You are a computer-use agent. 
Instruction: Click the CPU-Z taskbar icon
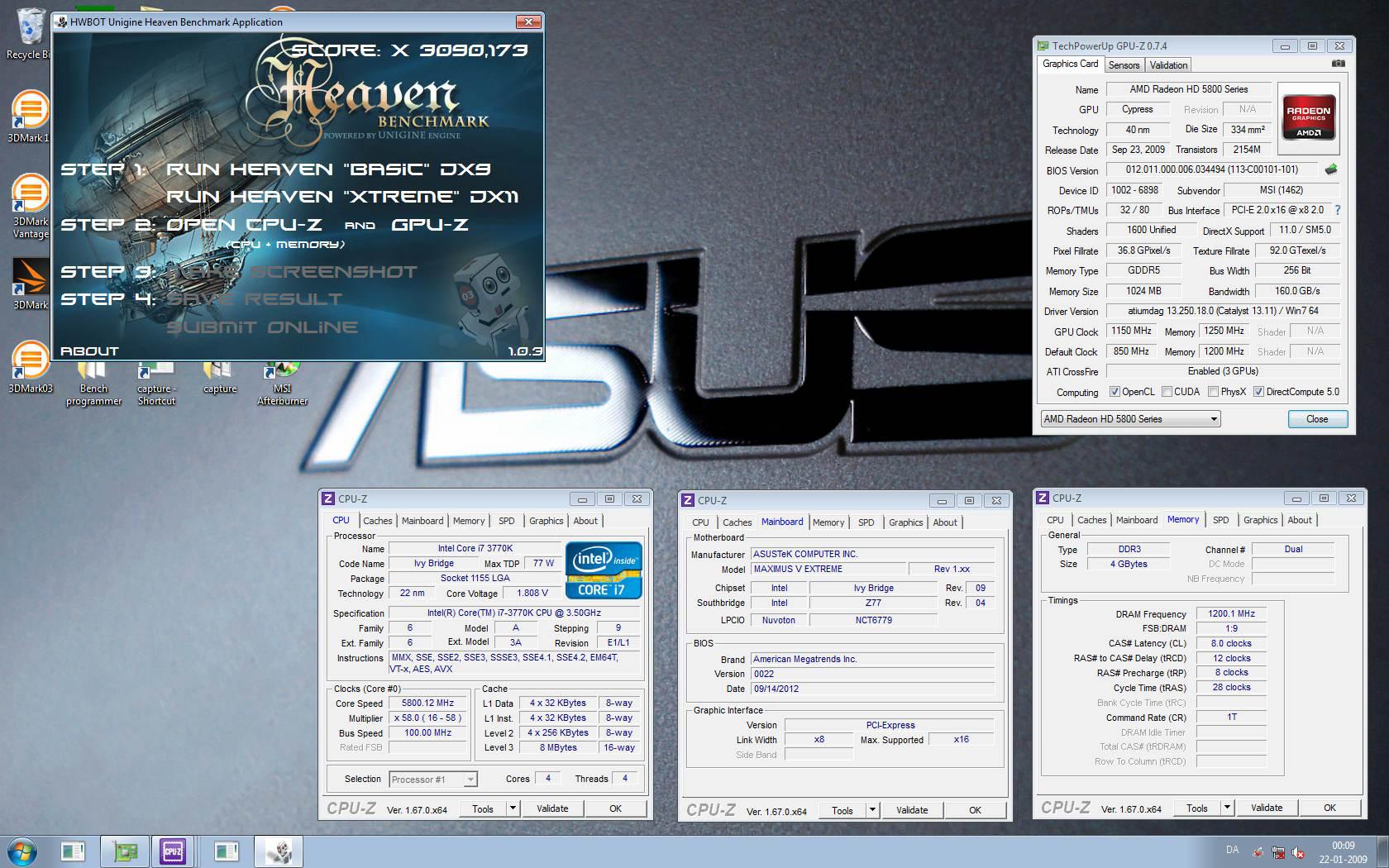tap(172, 851)
